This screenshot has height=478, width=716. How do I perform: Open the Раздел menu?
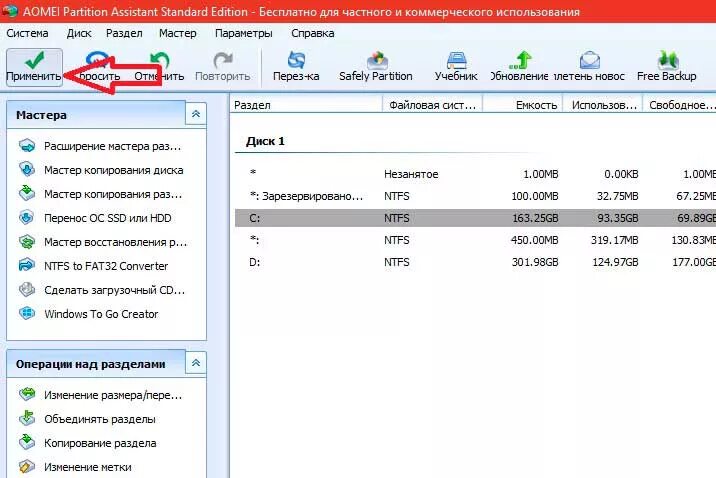pos(124,33)
